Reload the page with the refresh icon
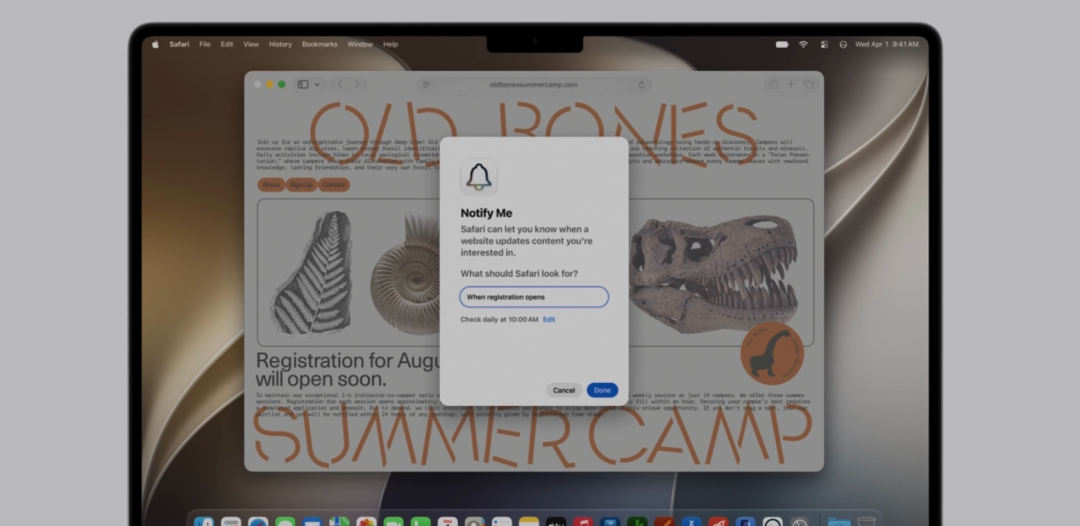 pyautogui.click(x=641, y=85)
